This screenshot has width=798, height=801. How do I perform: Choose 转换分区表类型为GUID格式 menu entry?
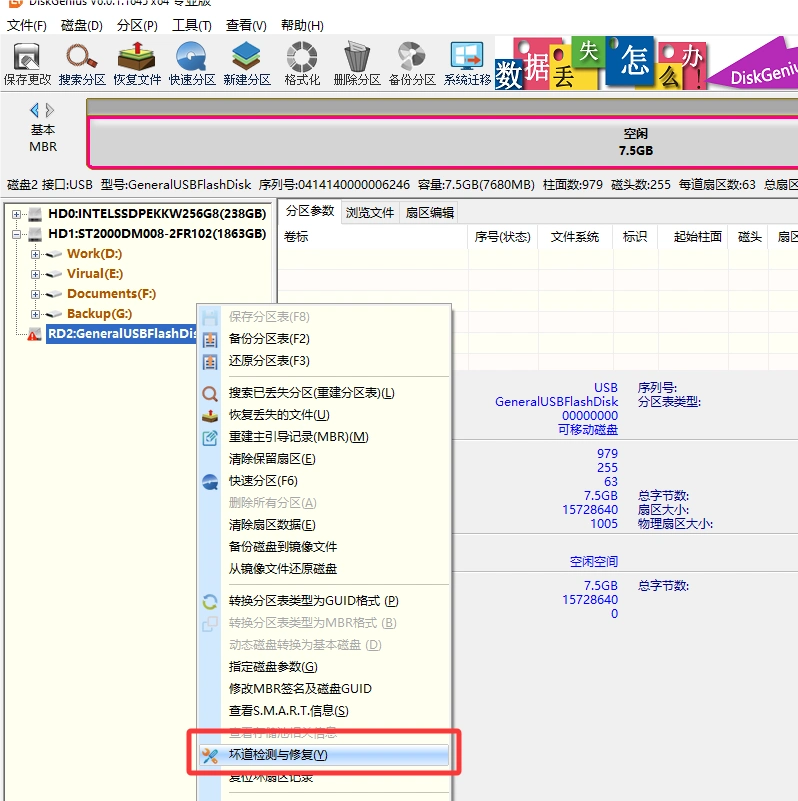(325, 601)
